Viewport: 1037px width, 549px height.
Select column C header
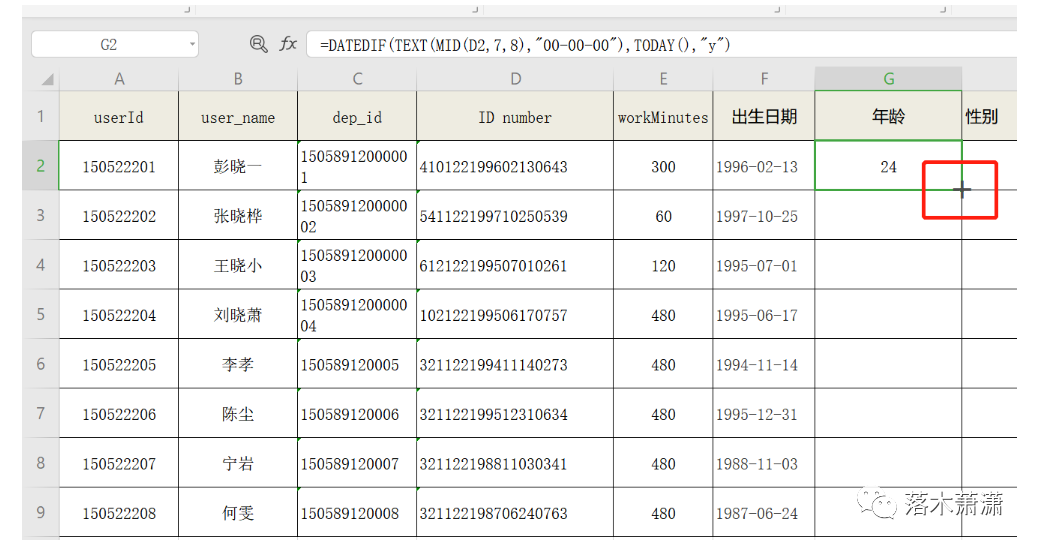pyautogui.click(x=357, y=79)
